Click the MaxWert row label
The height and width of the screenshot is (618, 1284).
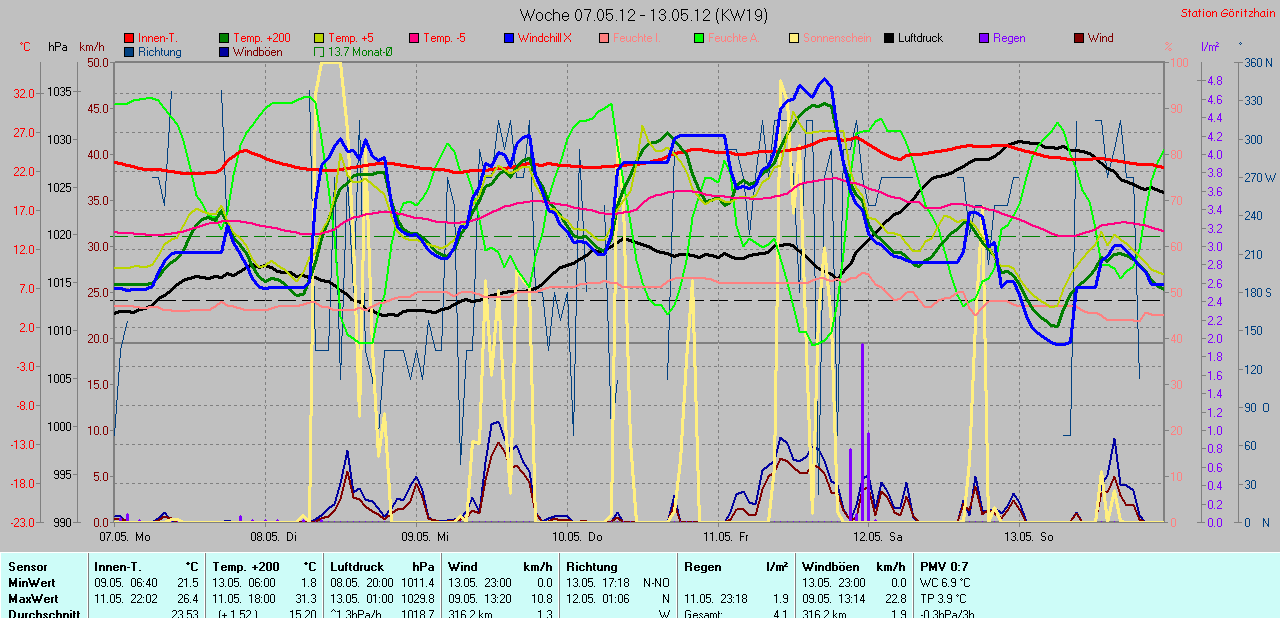click(33, 599)
